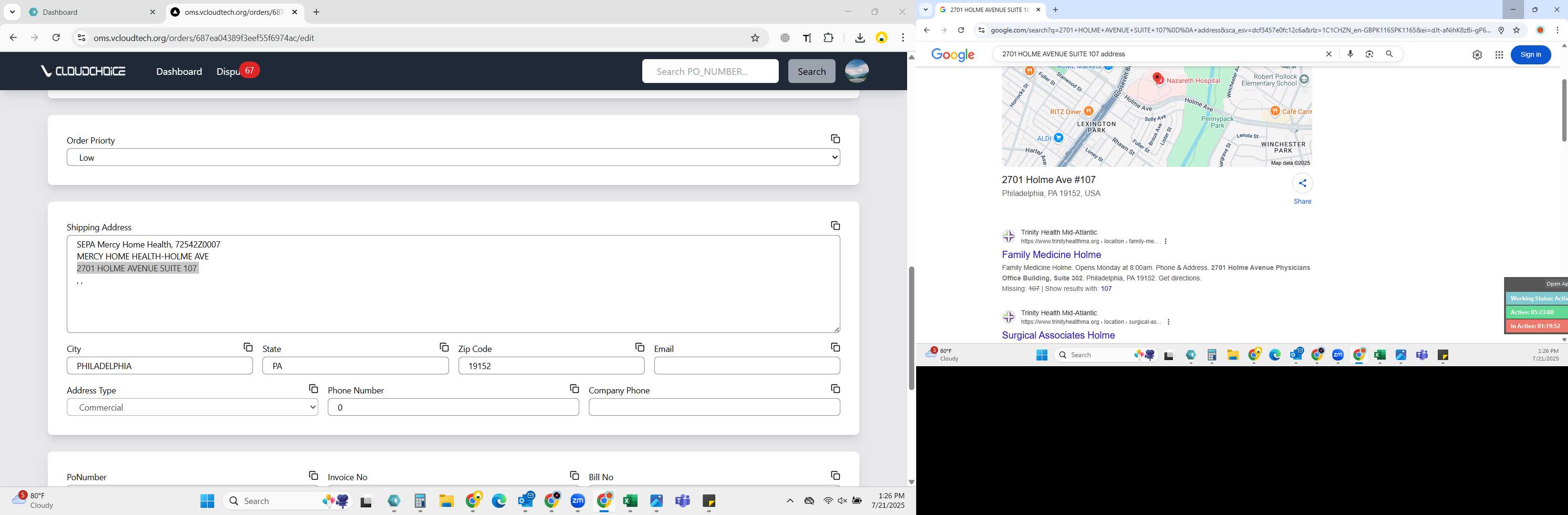Image resolution: width=1568 pixels, height=515 pixels.
Task: Open Extensions puzzle menu in OMS browser
Action: [828, 38]
